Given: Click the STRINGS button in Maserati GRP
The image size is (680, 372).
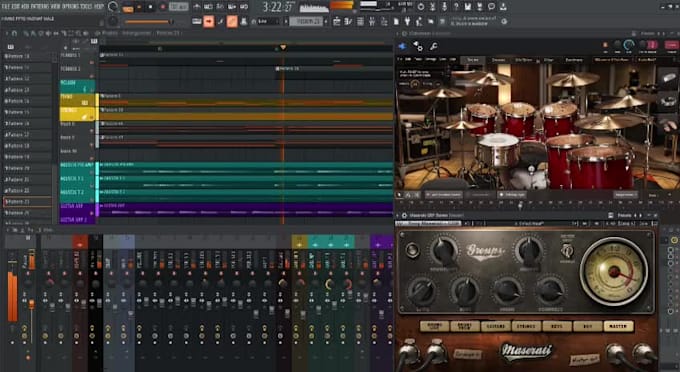Looking at the screenshot, I should pos(526,326).
